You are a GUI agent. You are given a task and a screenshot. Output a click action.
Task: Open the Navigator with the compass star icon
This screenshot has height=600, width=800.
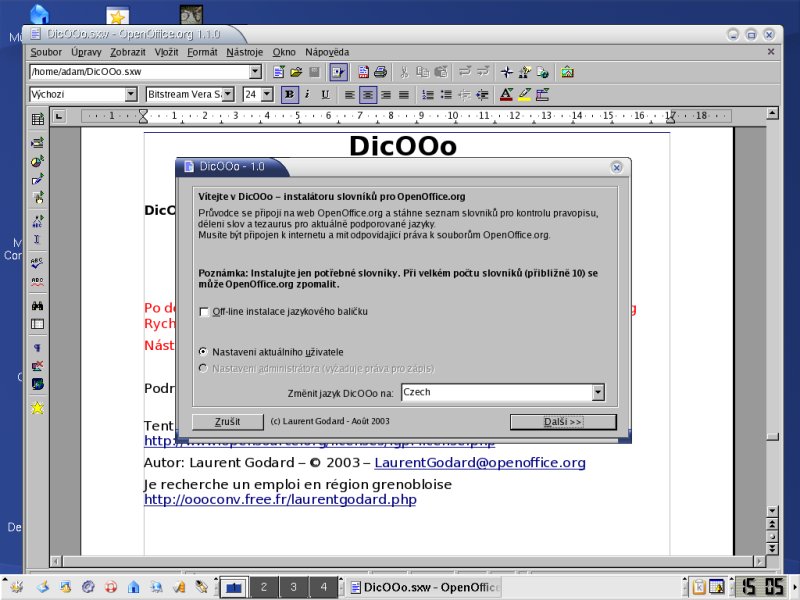[507, 72]
